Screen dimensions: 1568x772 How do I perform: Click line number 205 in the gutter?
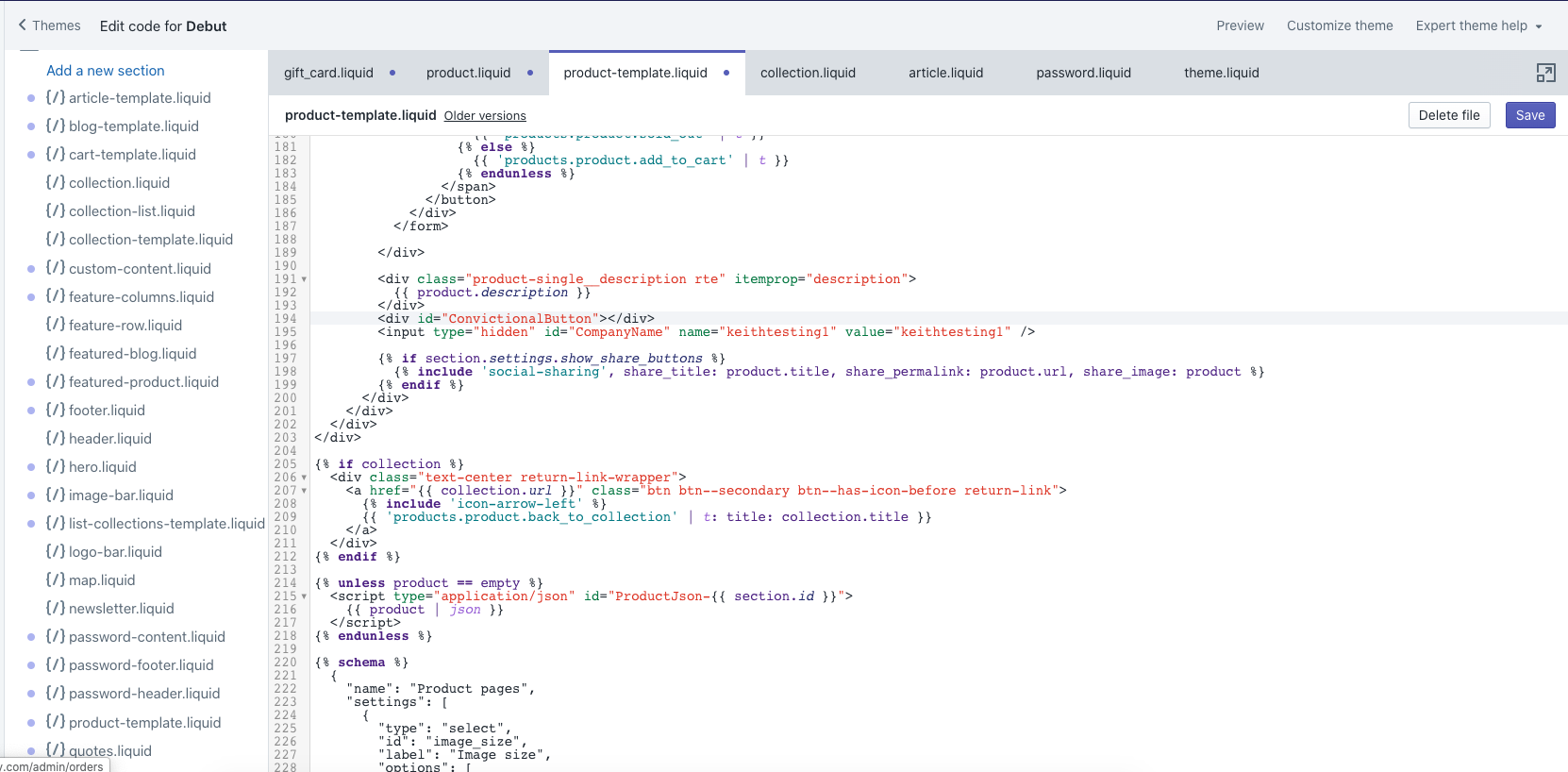285,464
